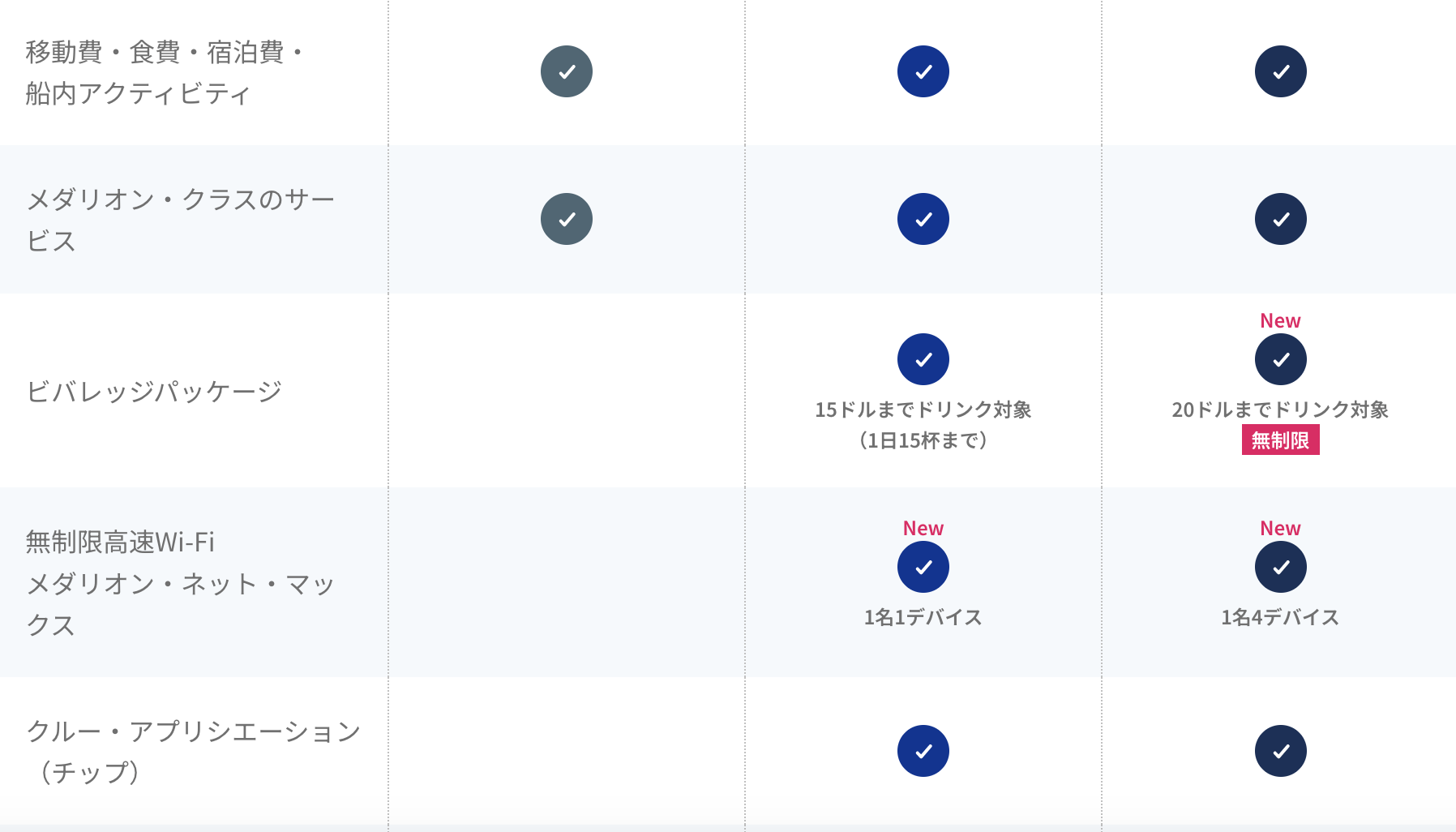The image size is (1456, 832).
Task: Click the pink 無制限 badge
Action: [1280, 440]
